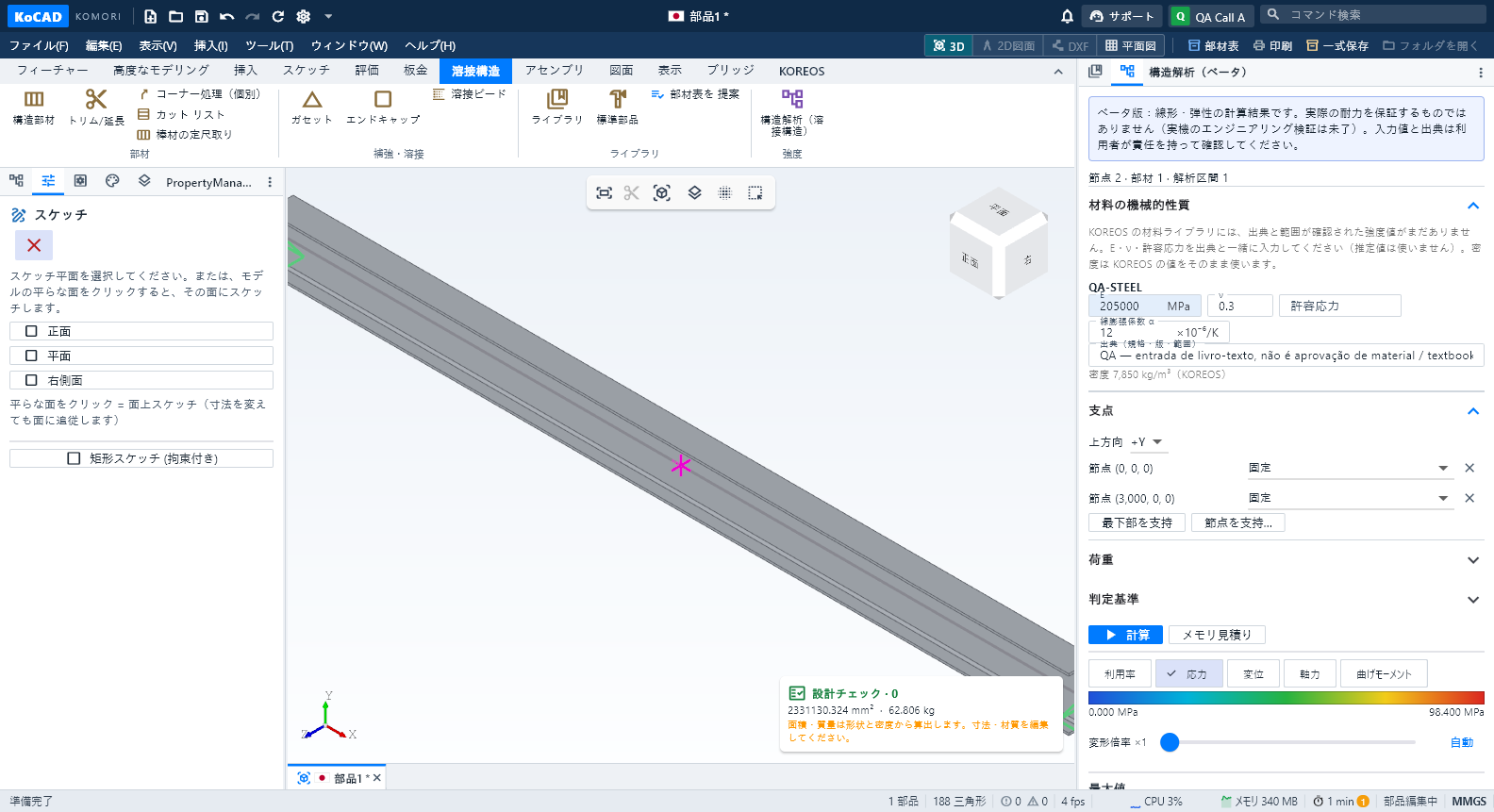The width and height of the screenshot is (1494, 812).
Task: Click the save file icon in title bar
Action: coord(201,16)
